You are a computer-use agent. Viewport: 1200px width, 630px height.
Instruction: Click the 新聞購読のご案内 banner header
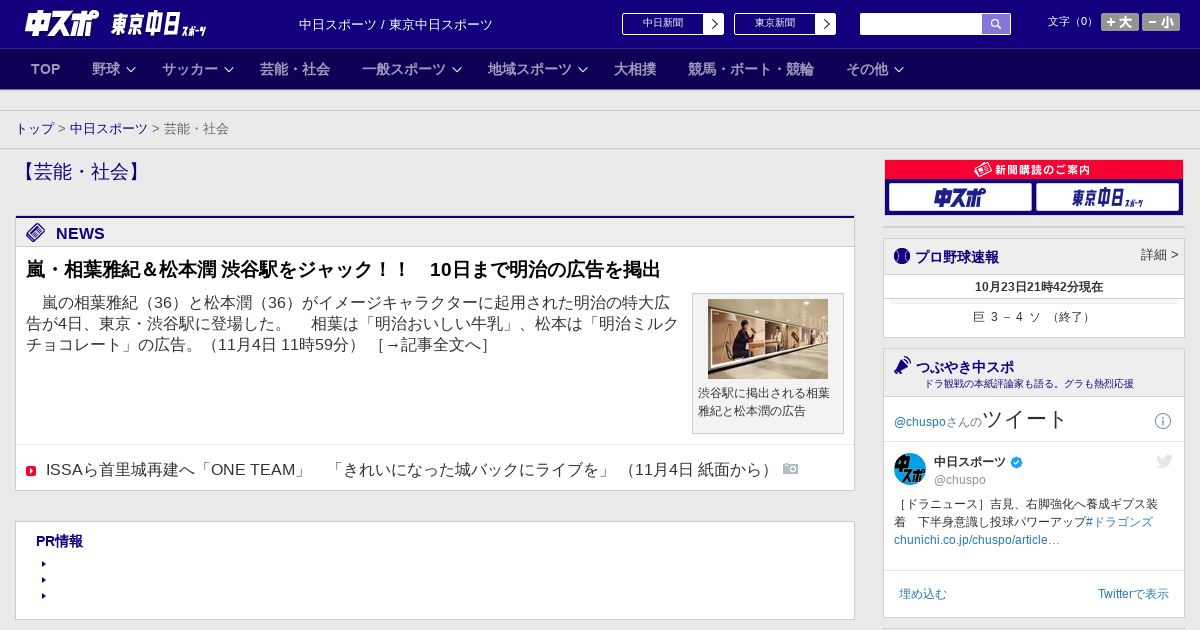[1034, 170]
